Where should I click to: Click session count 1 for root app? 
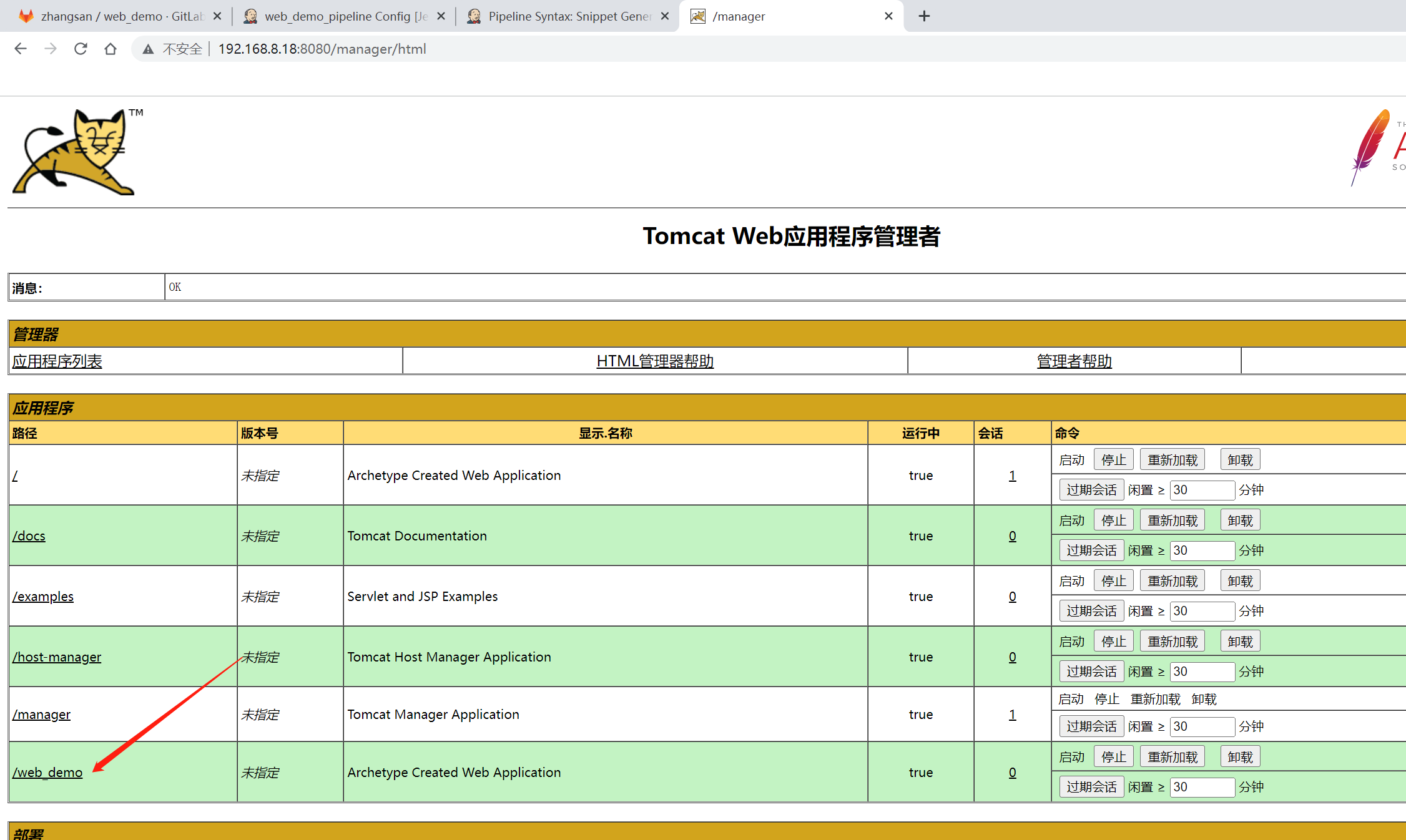click(1012, 476)
